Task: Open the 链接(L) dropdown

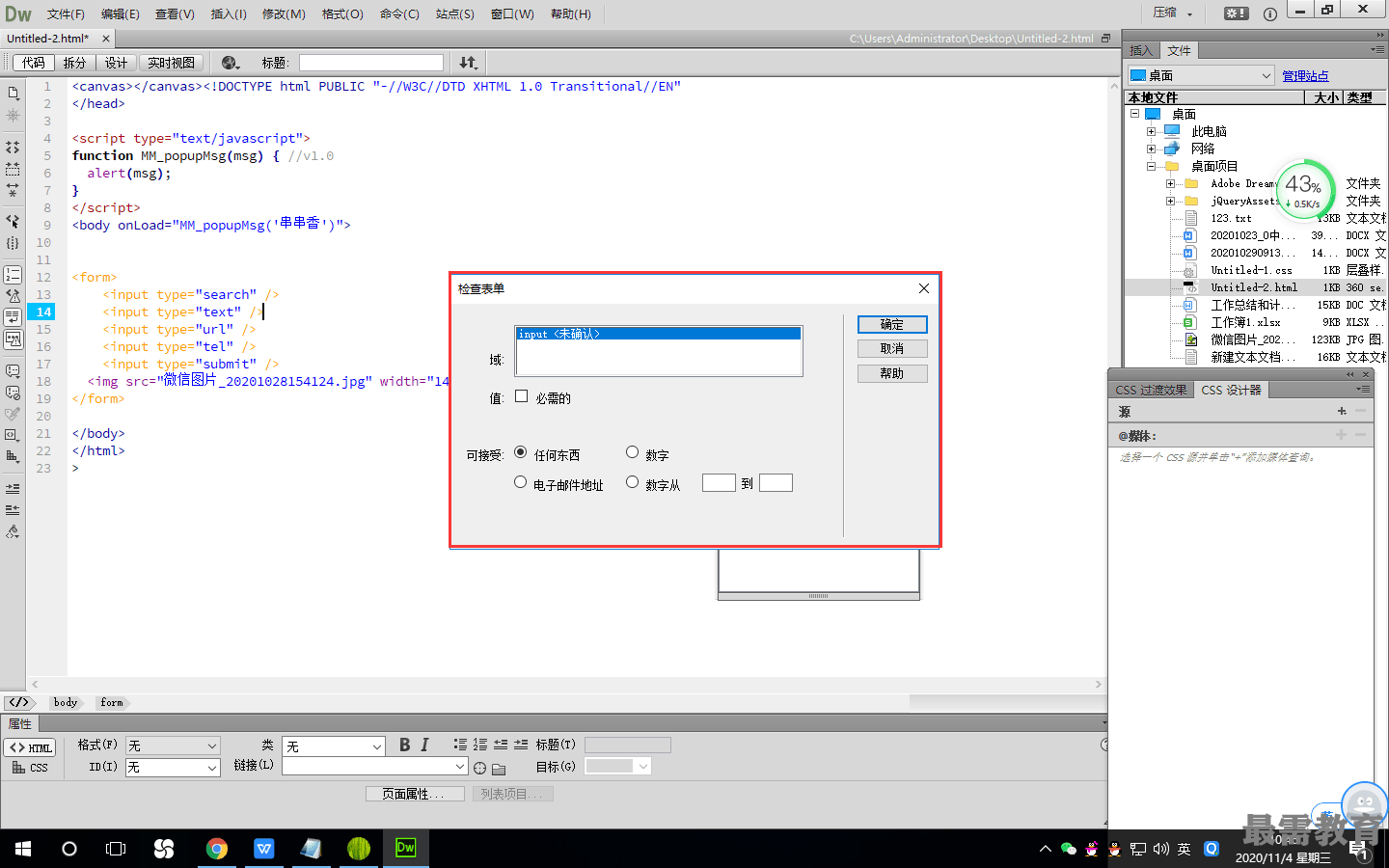Action: [x=375, y=766]
